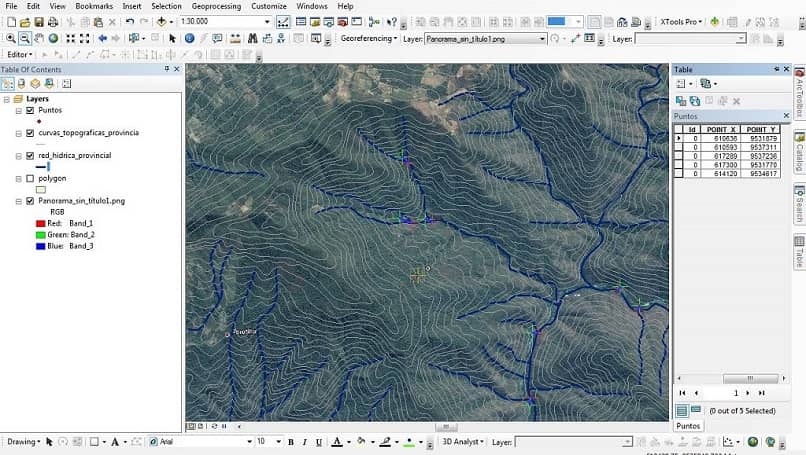This screenshot has width=806, height=455.
Task: Uncheck Panorama_sin_titulo1.png layer
Action: [30, 201]
